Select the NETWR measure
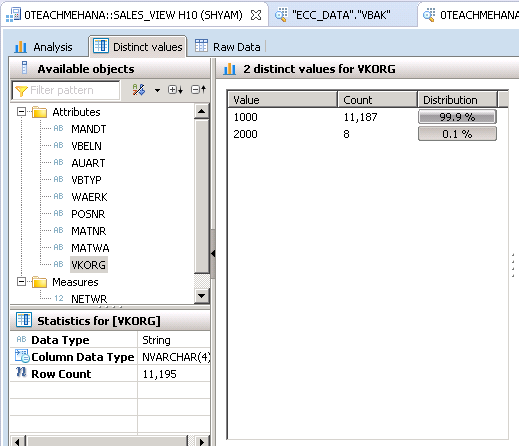The height and width of the screenshot is (446, 519). pos(89,299)
